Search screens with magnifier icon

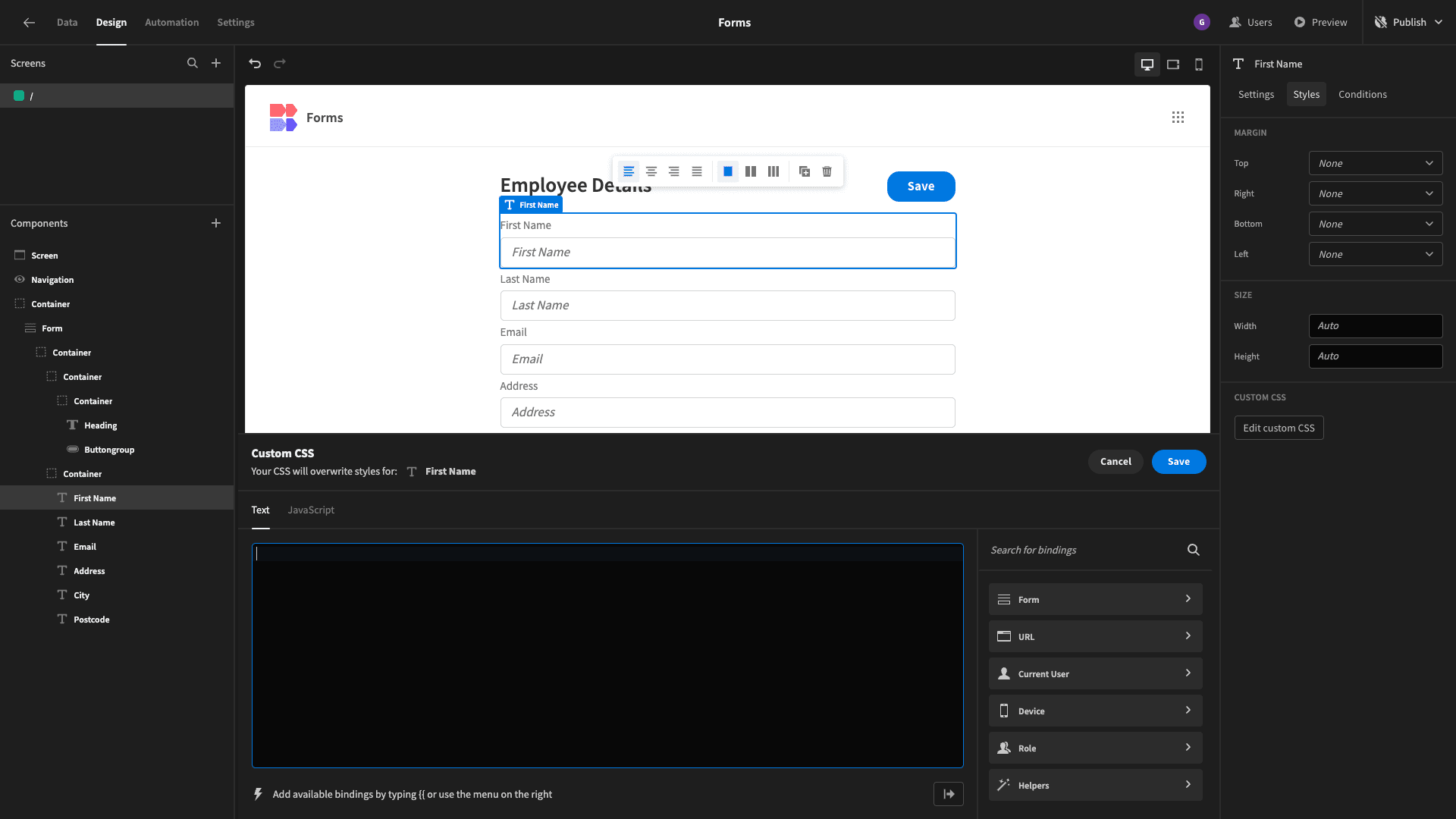(193, 64)
